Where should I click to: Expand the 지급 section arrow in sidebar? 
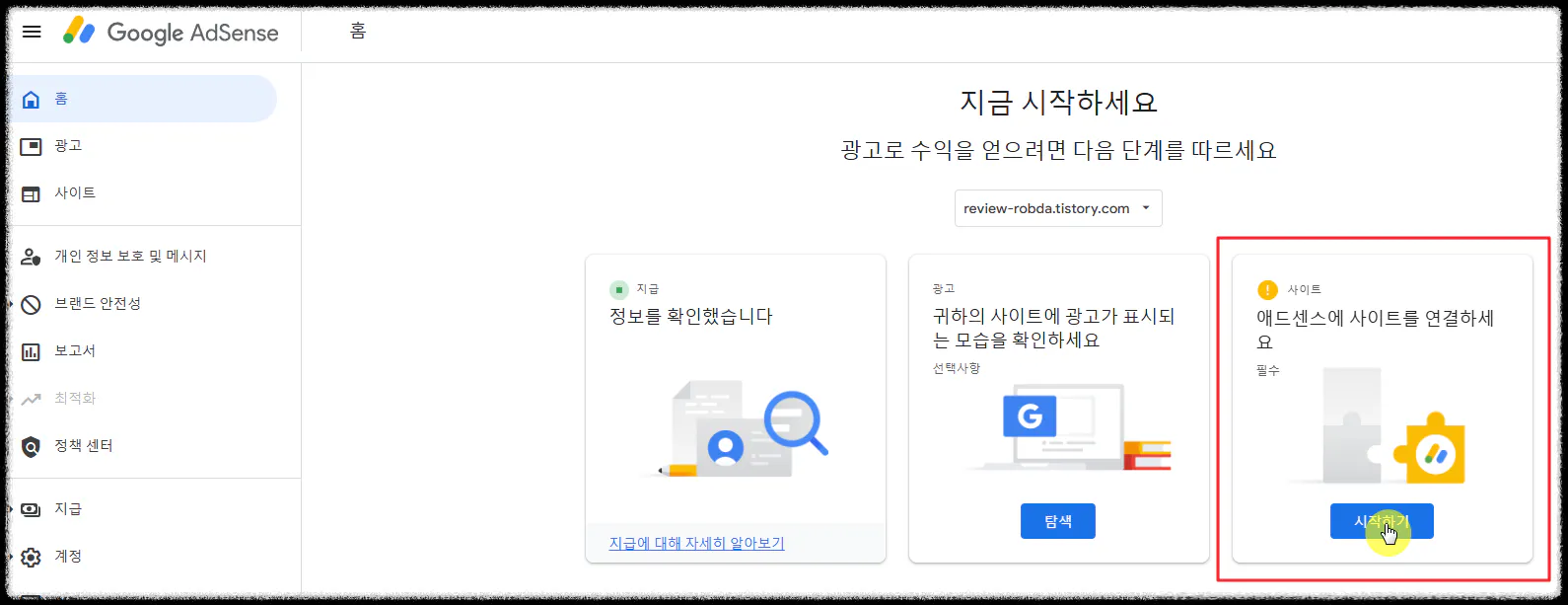(x=11, y=509)
